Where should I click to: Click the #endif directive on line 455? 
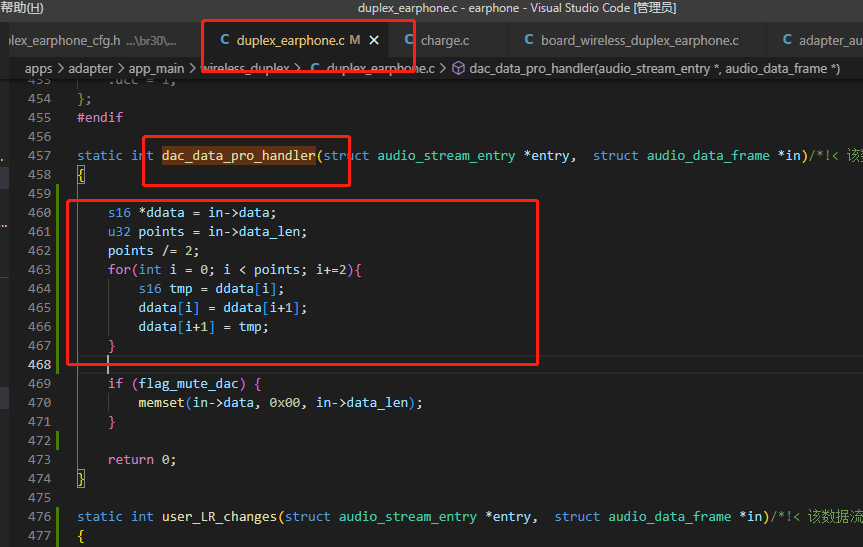tap(100, 117)
